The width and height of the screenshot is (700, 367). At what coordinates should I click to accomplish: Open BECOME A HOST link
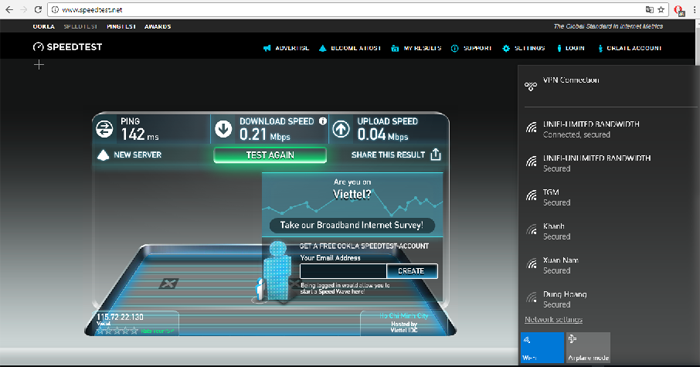[350, 48]
